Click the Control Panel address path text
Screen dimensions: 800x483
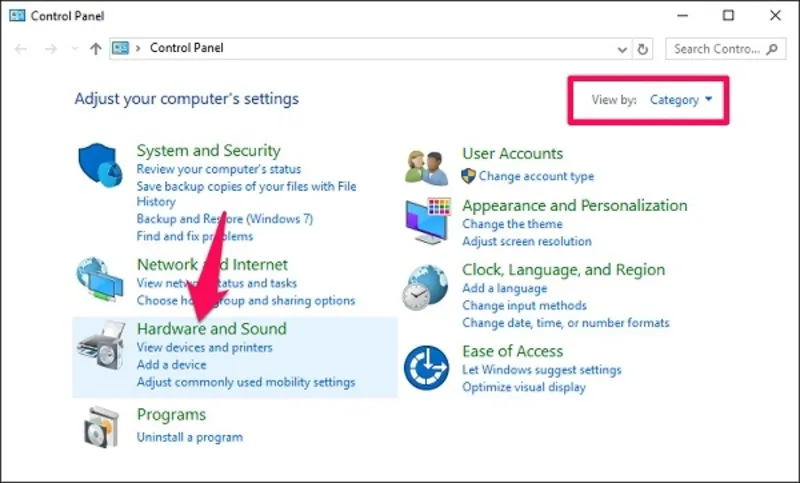(186, 48)
